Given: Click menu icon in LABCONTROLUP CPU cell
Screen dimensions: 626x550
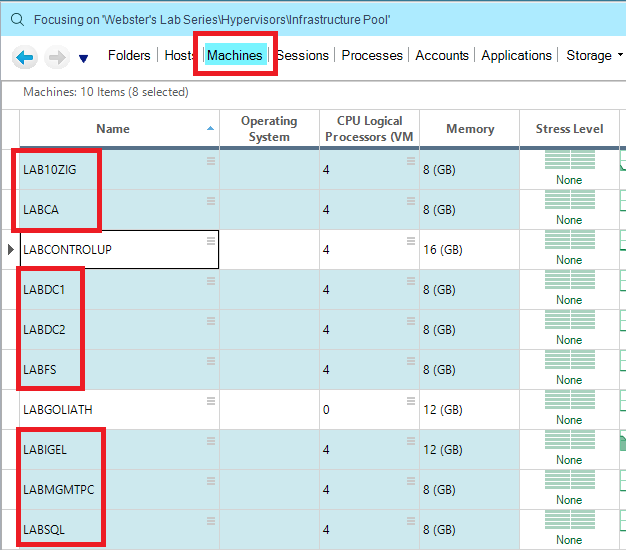Looking at the screenshot, I should [411, 241].
